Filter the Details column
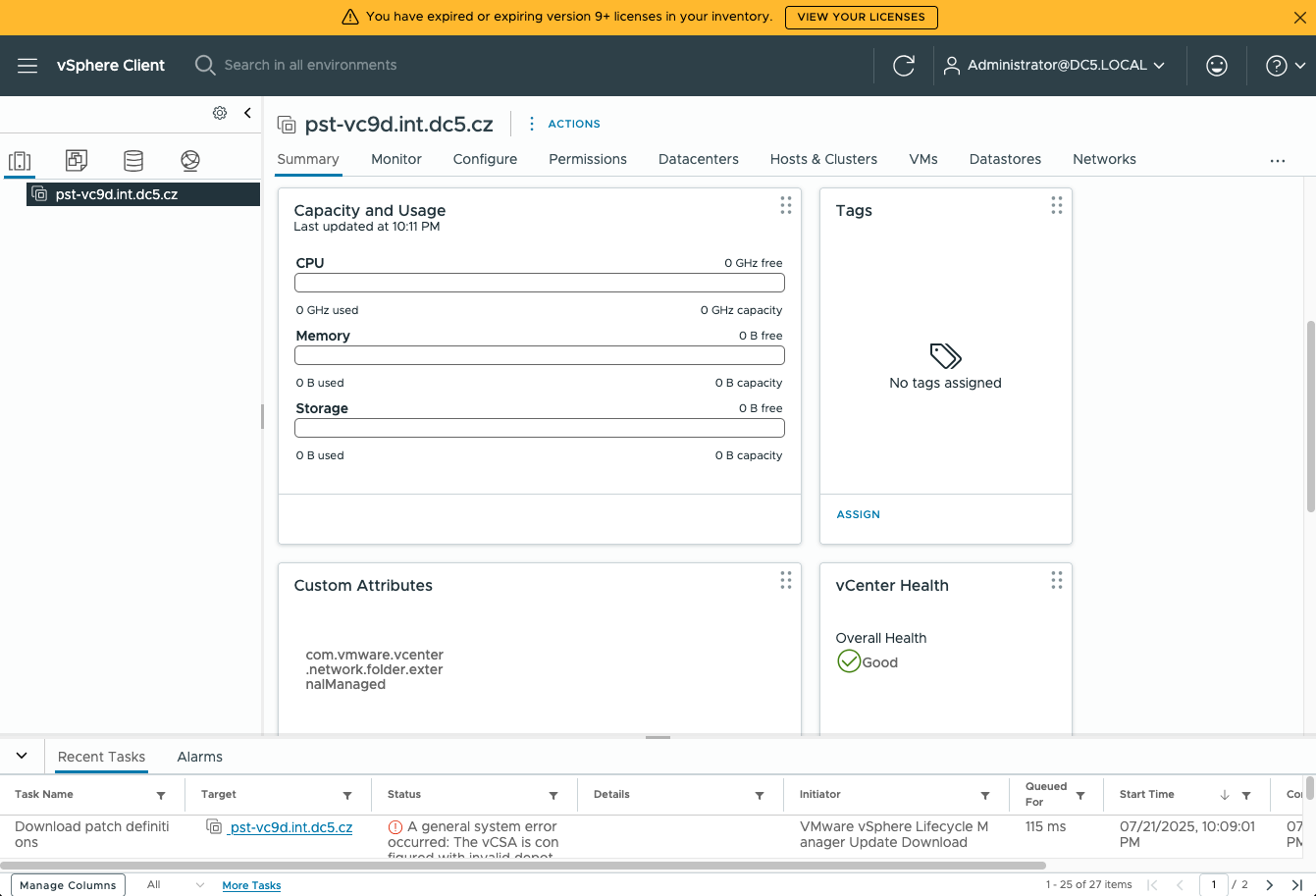The width and height of the screenshot is (1316, 896). [x=760, y=796]
